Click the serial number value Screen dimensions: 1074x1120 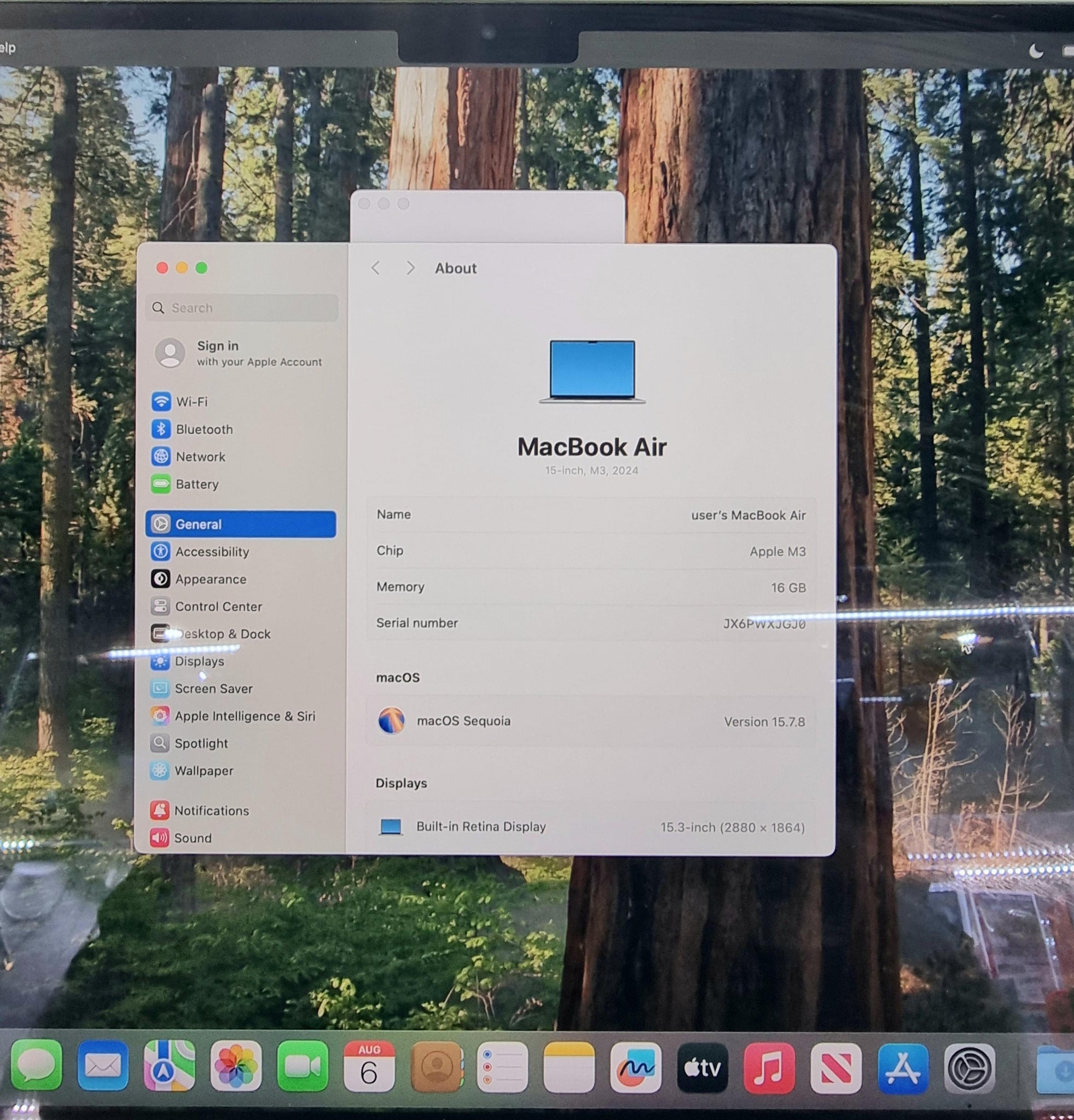point(764,623)
